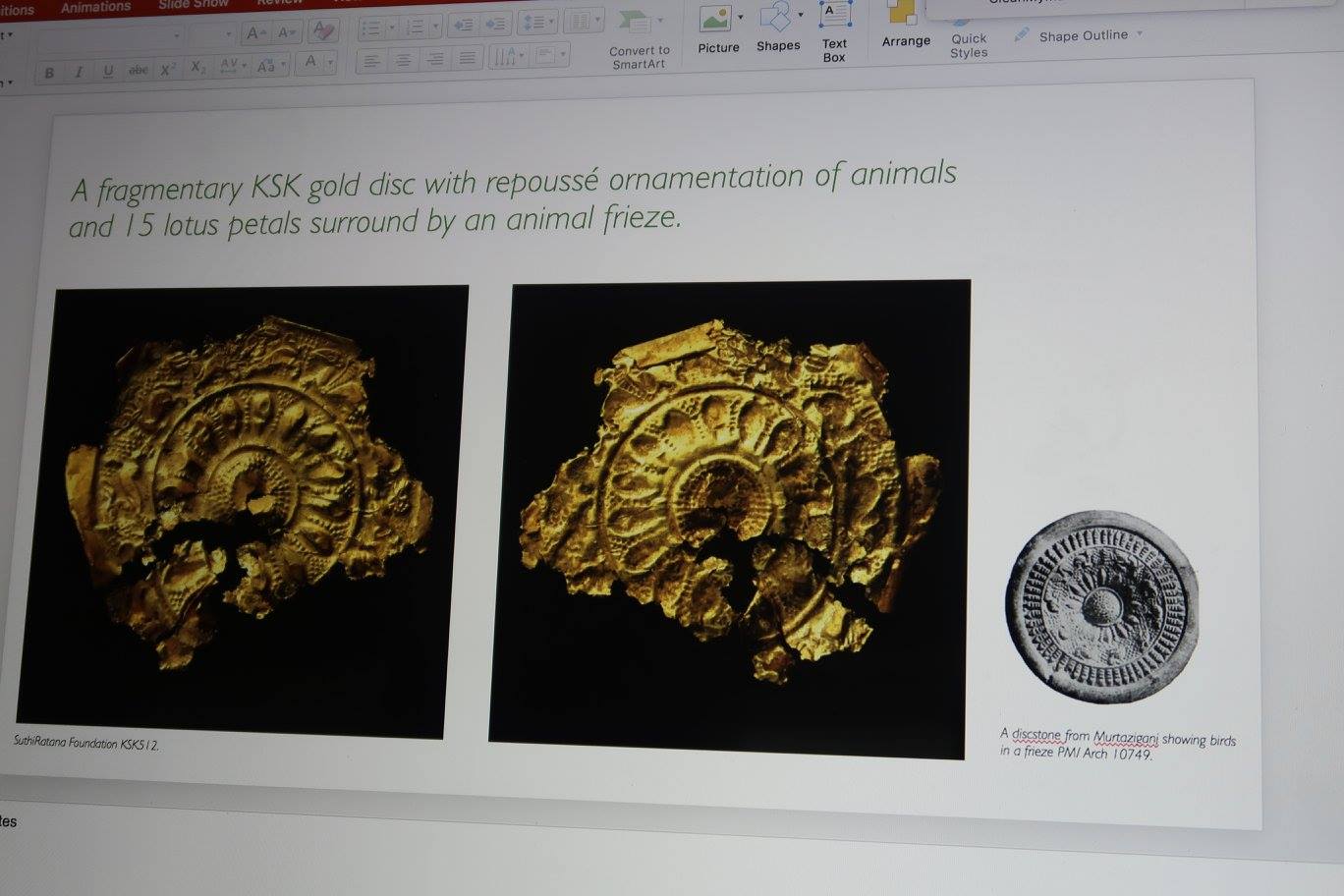Expand the bullet list dropdown arrow
This screenshot has height=896, width=1344.
[392, 28]
